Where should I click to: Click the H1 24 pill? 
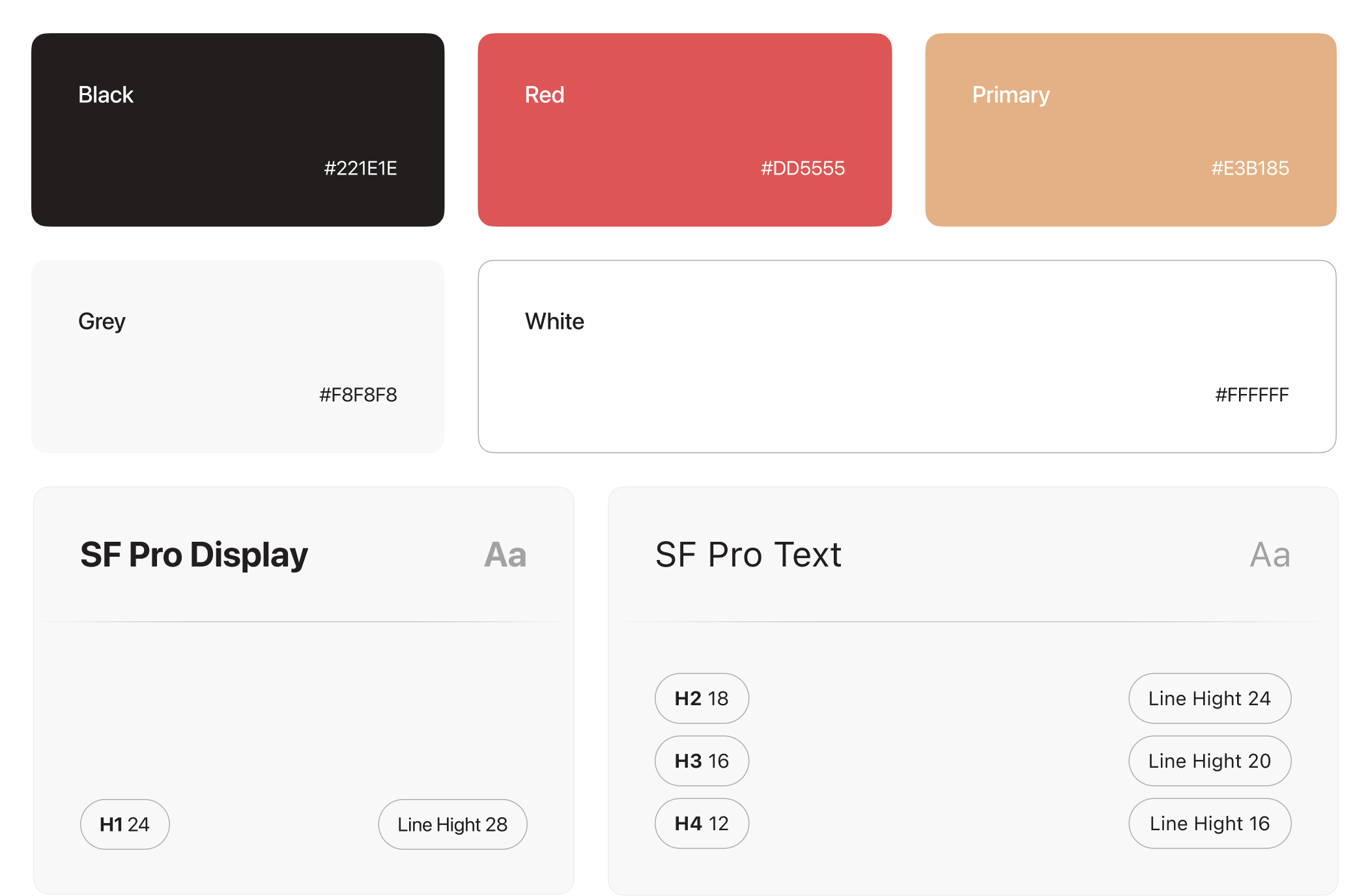(x=124, y=824)
